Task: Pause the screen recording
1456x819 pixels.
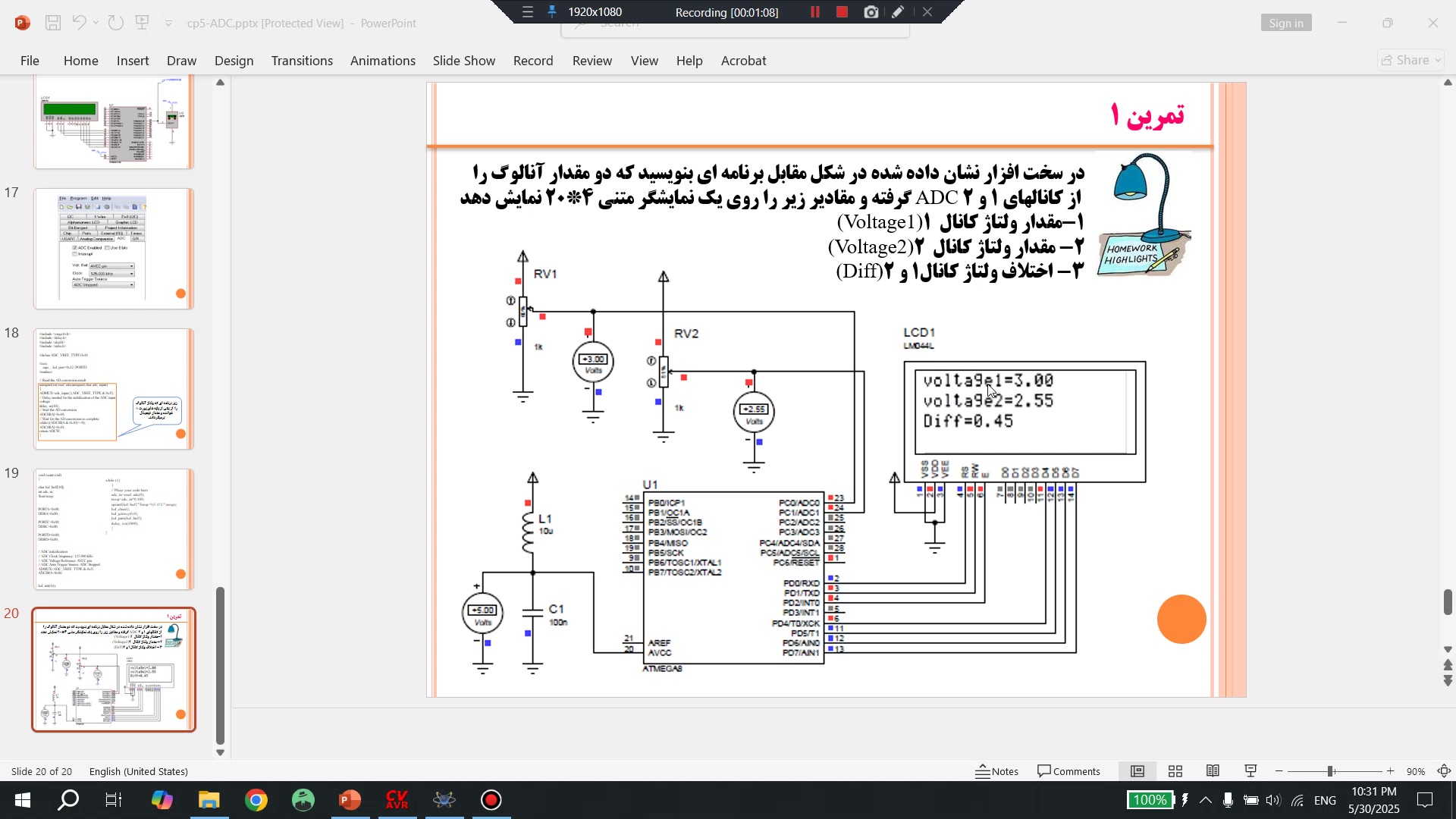Action: 815,12
